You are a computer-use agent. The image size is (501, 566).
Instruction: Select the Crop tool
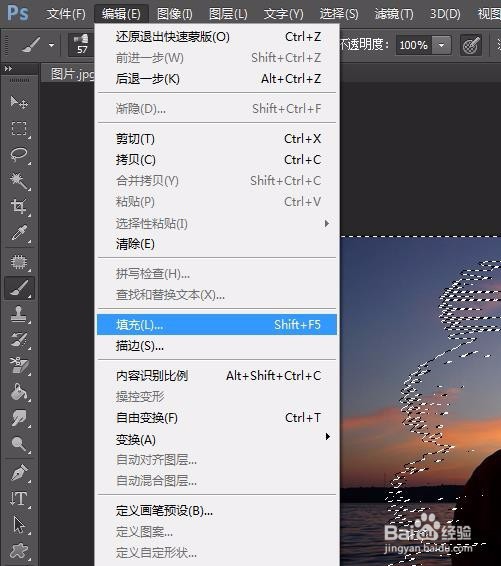19,206
